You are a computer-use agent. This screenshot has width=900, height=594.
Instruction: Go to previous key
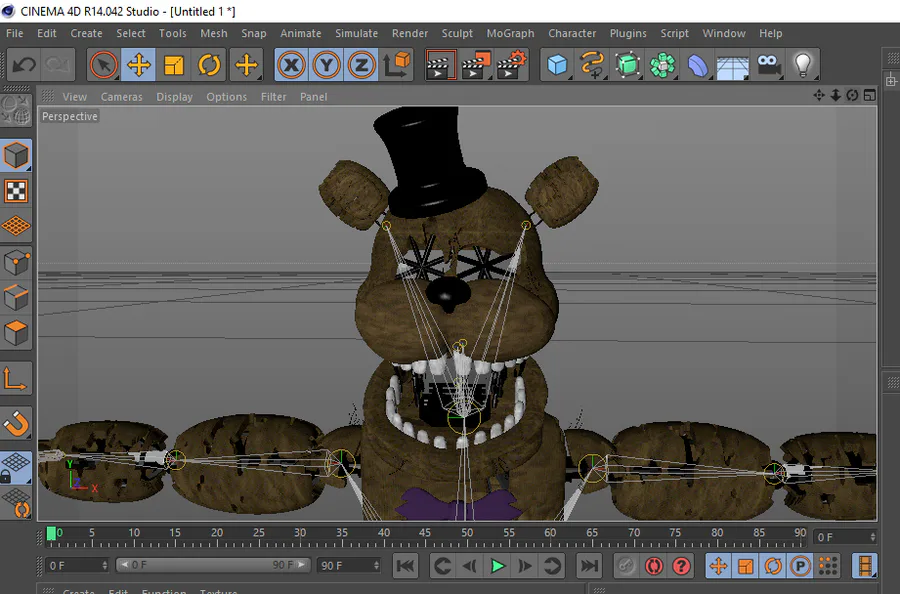442,566
